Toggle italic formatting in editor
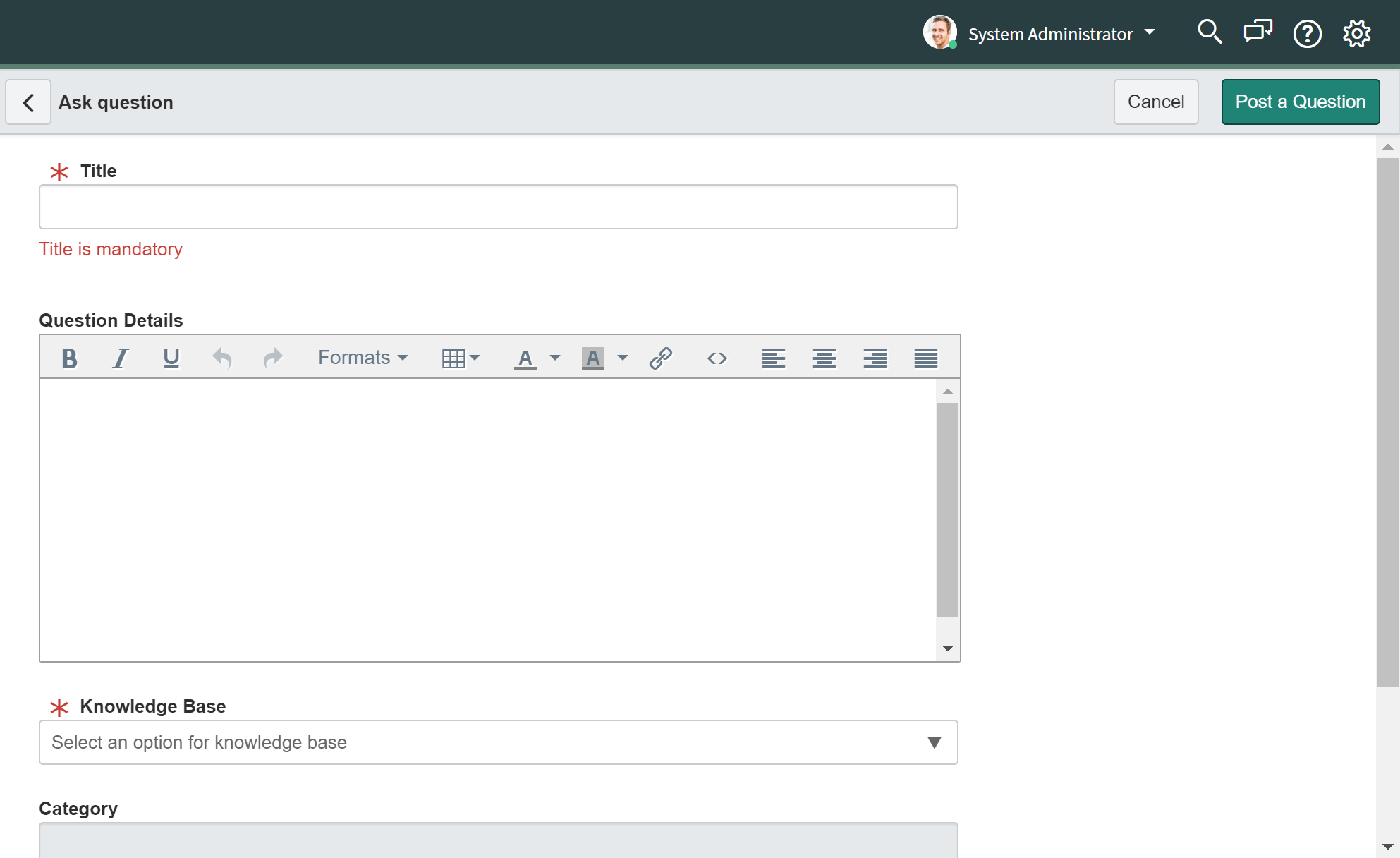1400x858 pixels. click(x=121, y=358)
